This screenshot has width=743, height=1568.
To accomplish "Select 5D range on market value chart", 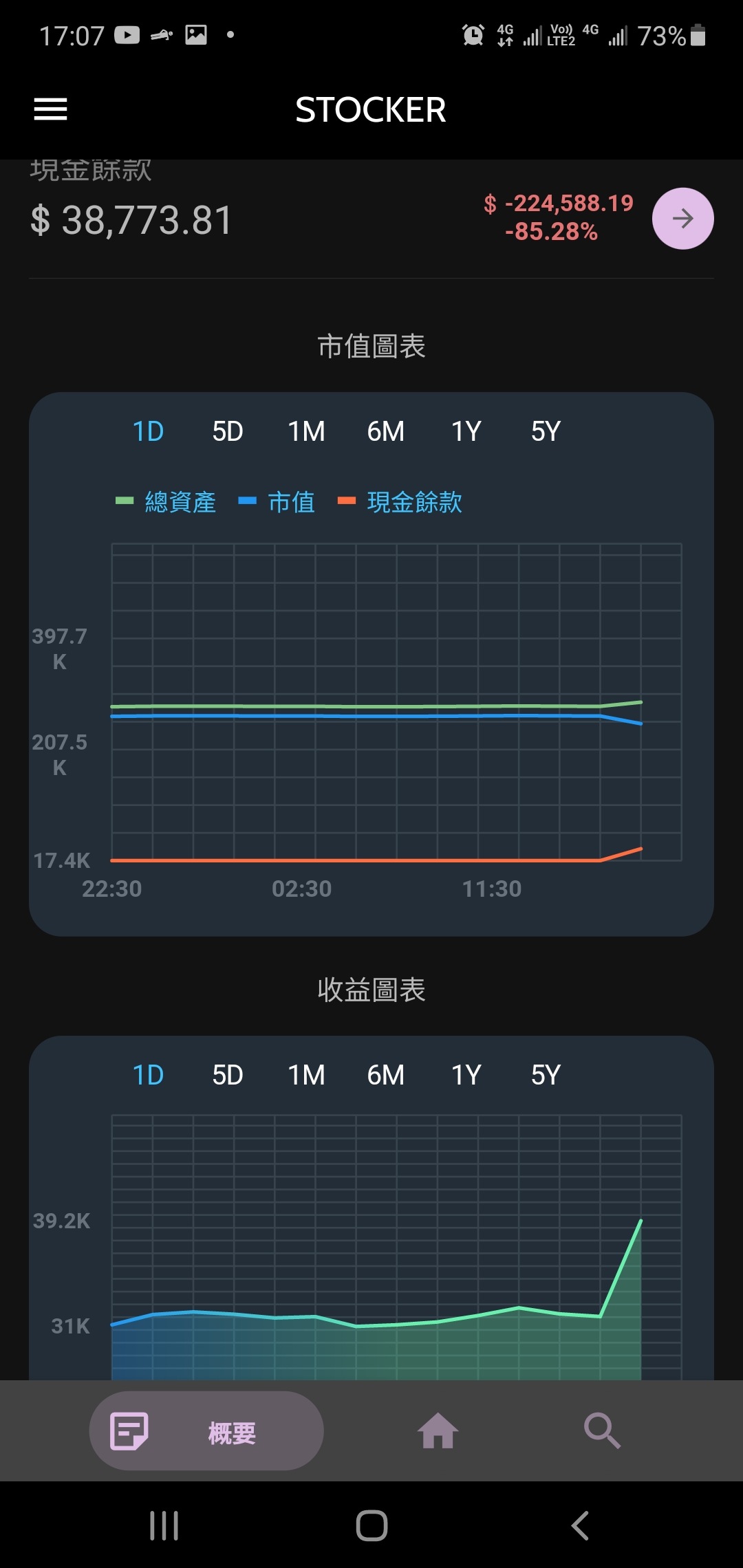I will [228, 432].
